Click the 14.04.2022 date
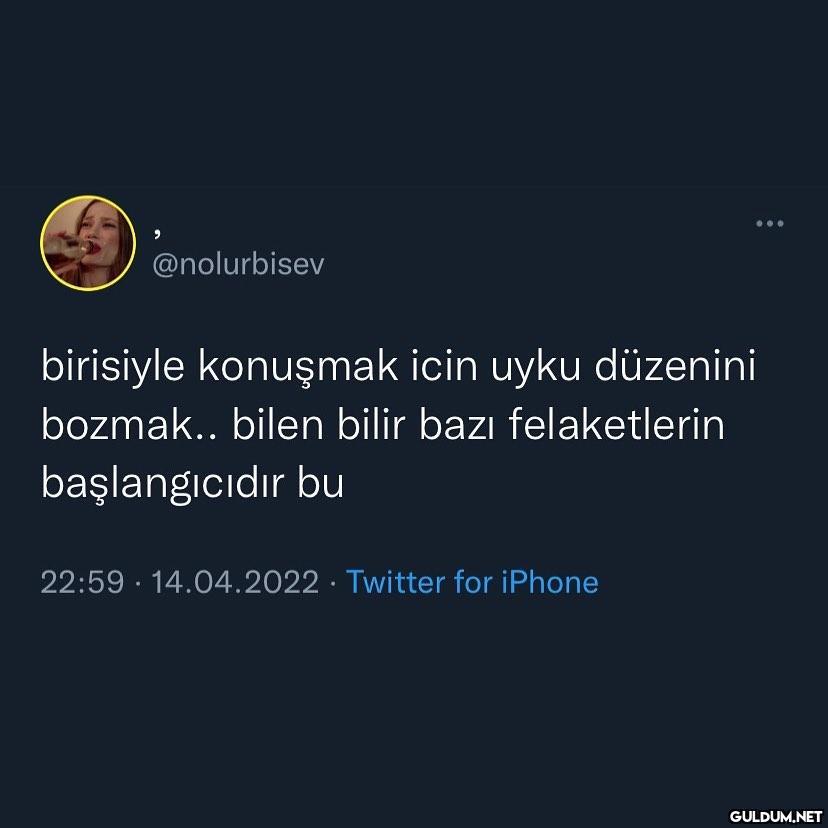This screenshot has height=828, width=828. (235, 582)
